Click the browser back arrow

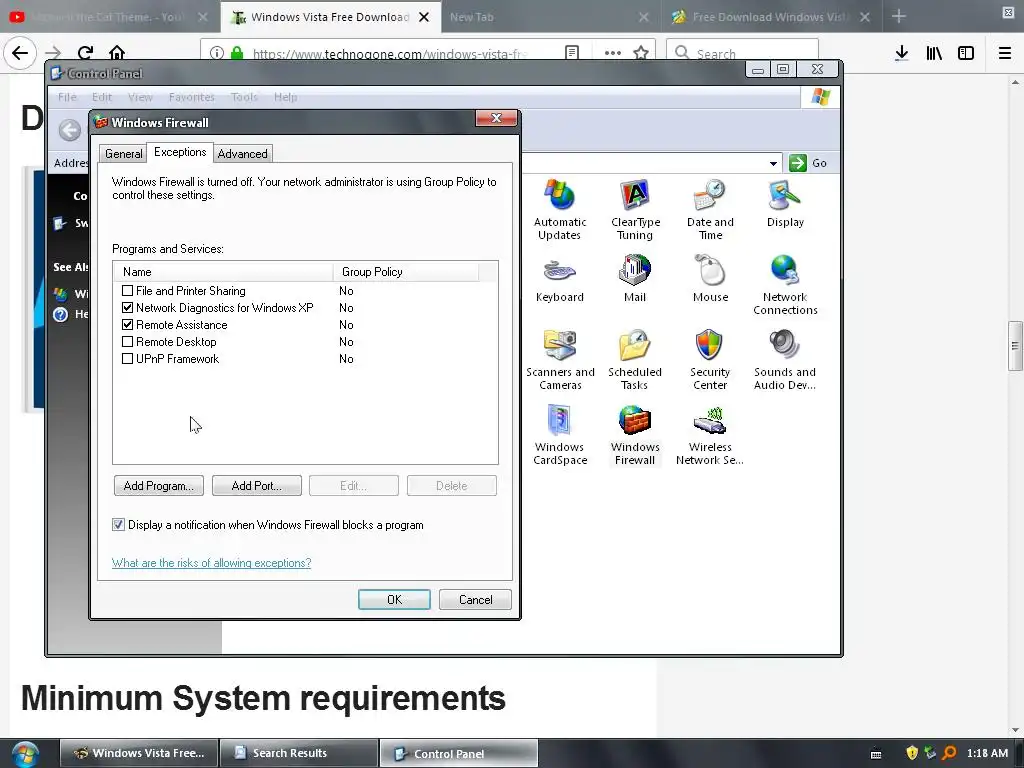20,53
